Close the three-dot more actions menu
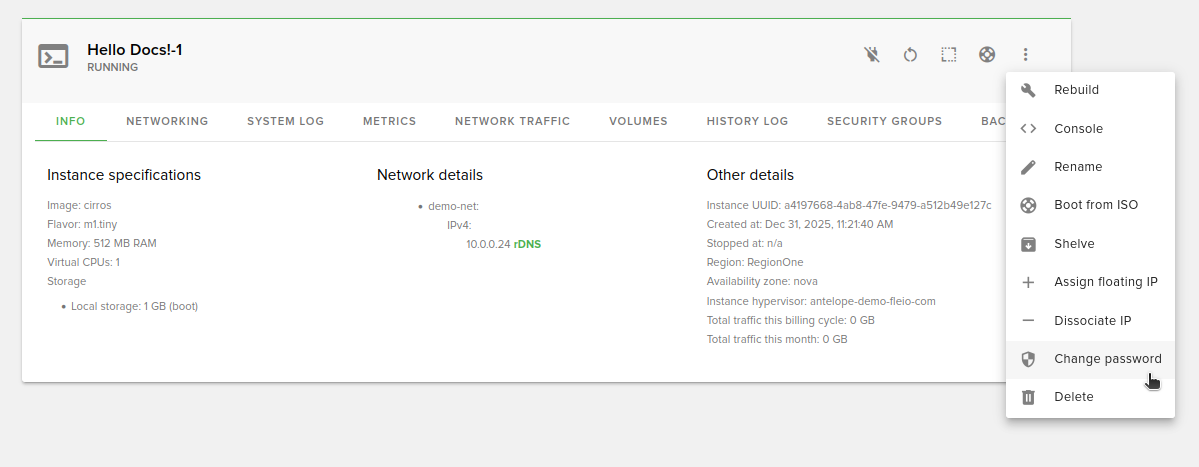The height and width of the screenshot is (467, 1199). click(x=1026, y=54)
